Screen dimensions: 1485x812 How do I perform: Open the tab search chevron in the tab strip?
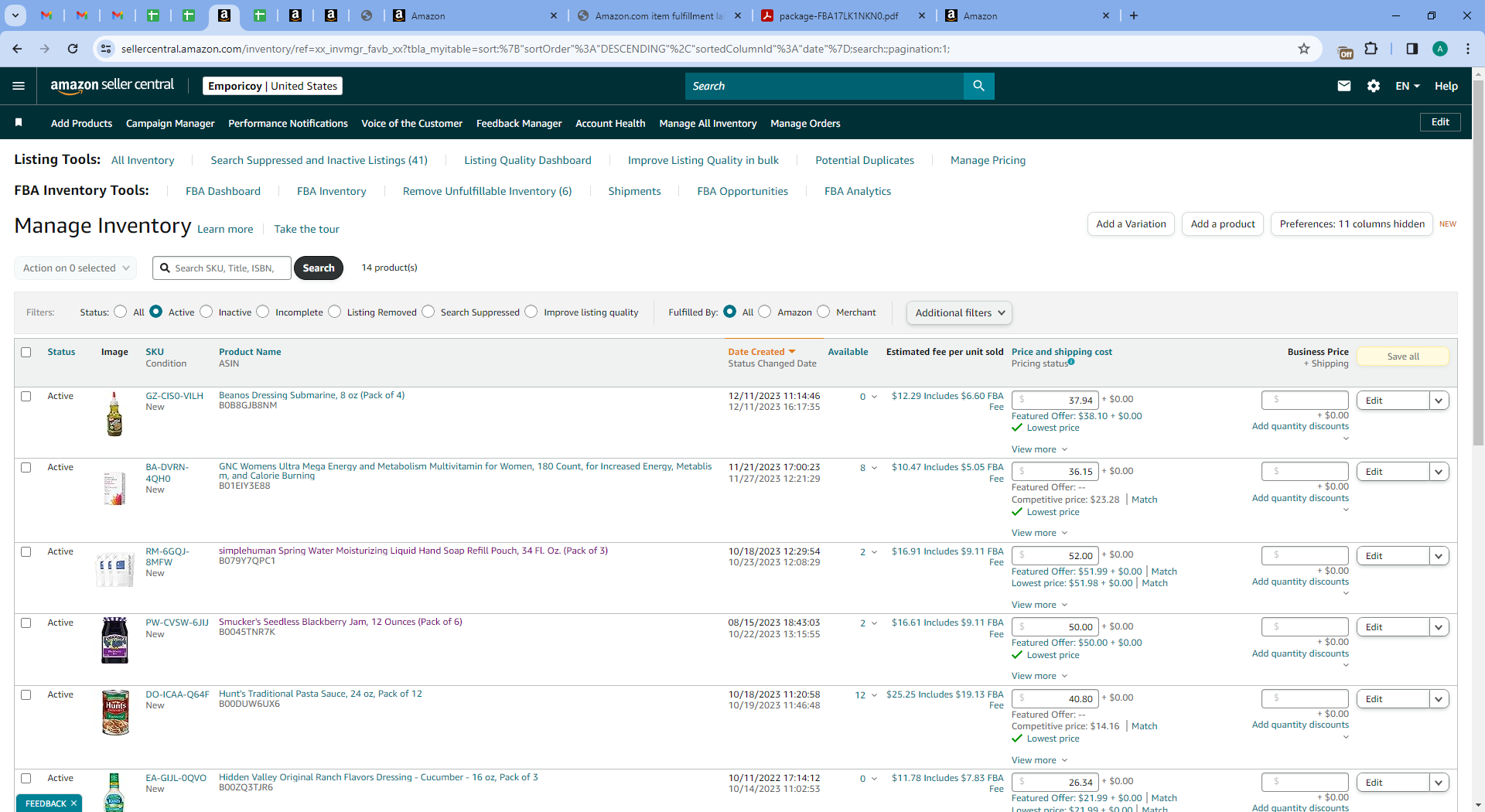point(15,15)
